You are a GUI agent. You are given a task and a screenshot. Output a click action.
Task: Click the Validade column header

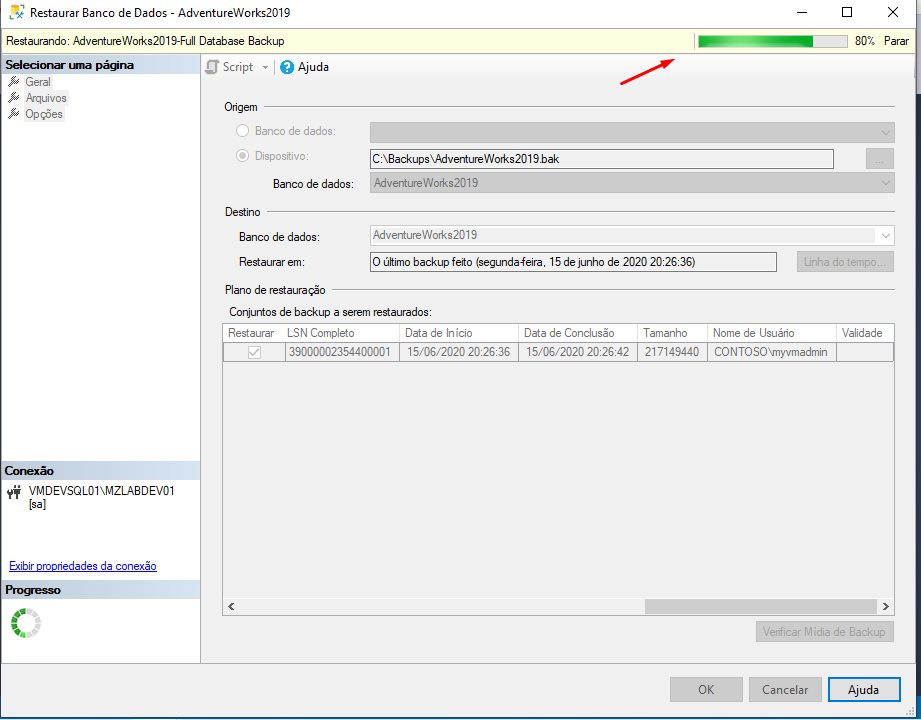click(x=865, y=333)
